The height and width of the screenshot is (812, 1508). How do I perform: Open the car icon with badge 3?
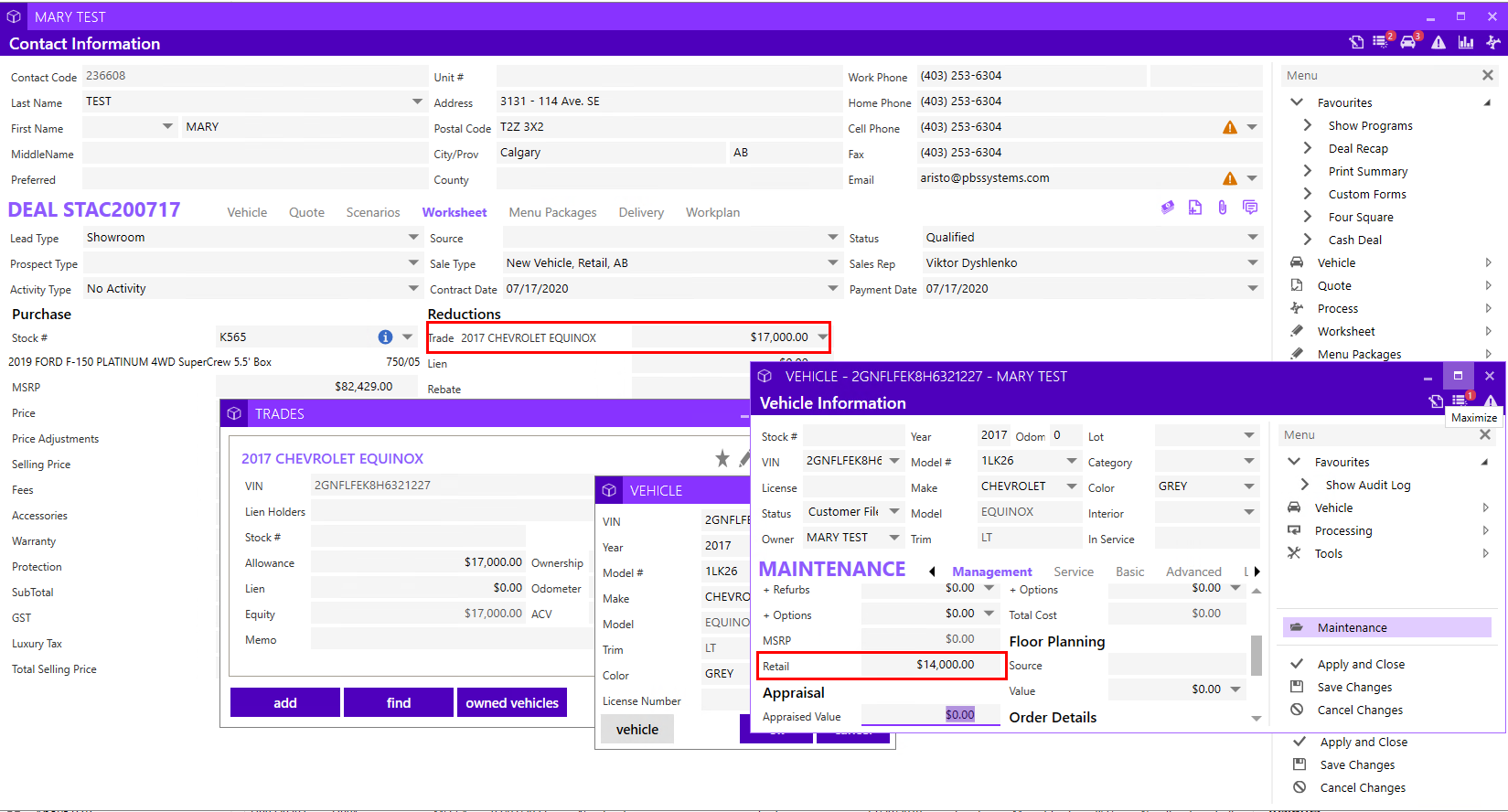pyautogui.click(x=1408, y=42)
